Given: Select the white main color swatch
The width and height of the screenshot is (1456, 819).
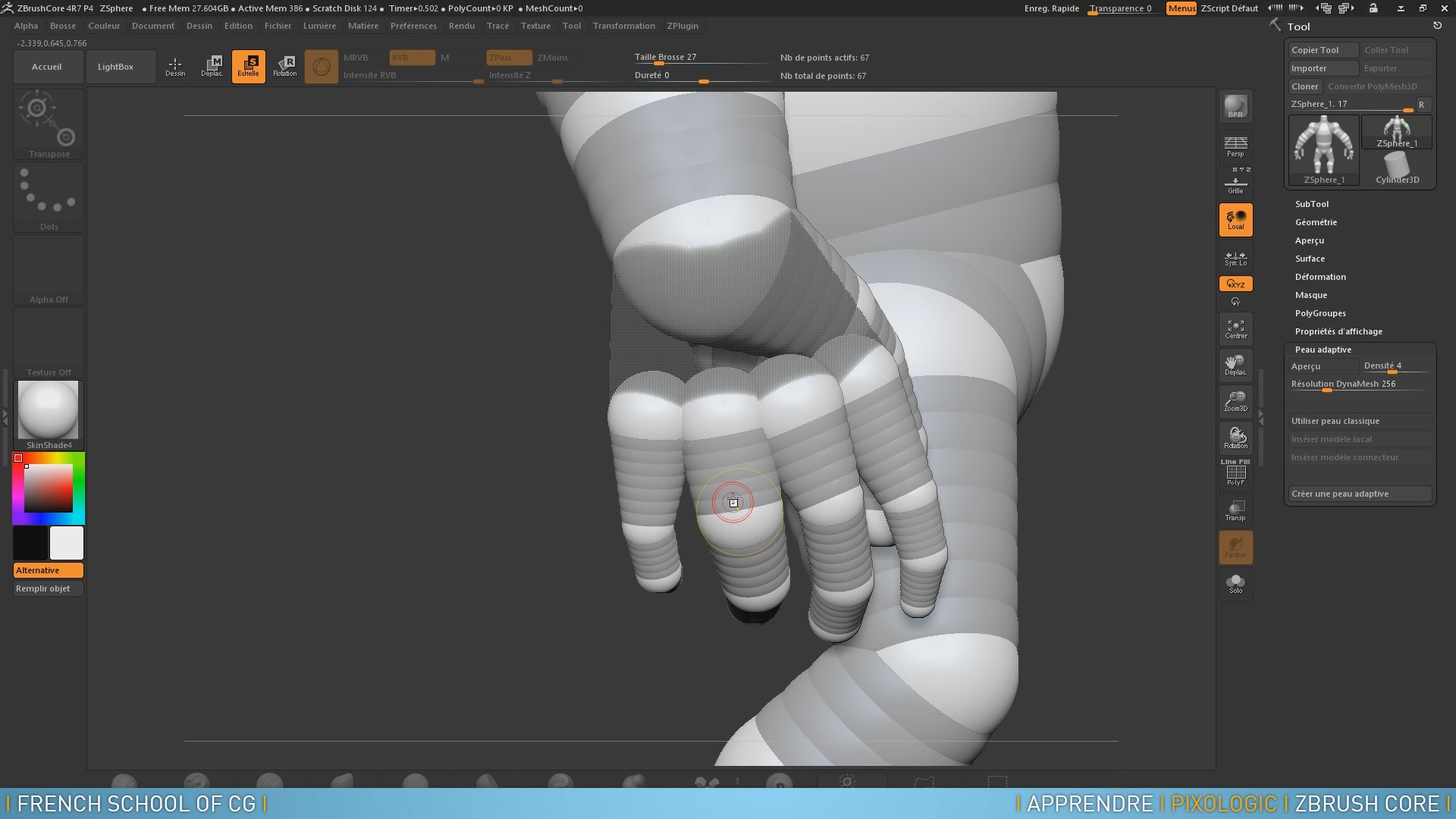Looking at the screenshot, I should [67, 543].
